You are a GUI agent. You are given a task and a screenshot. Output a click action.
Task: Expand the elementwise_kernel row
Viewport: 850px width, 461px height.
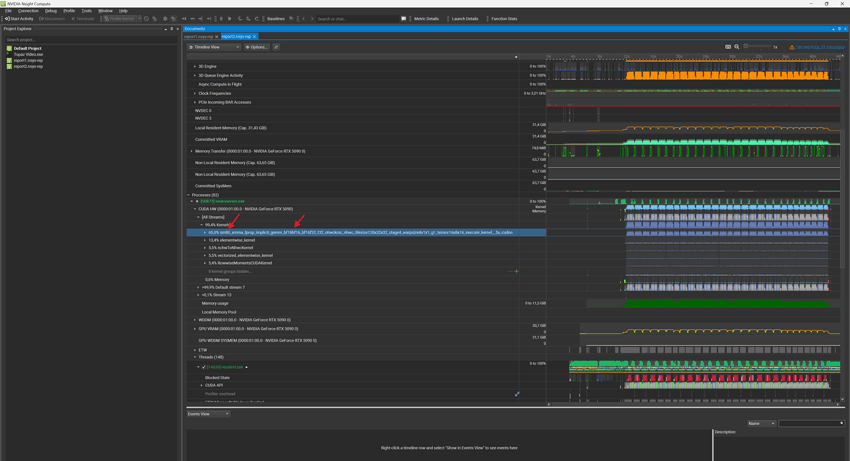coord(205,240)
